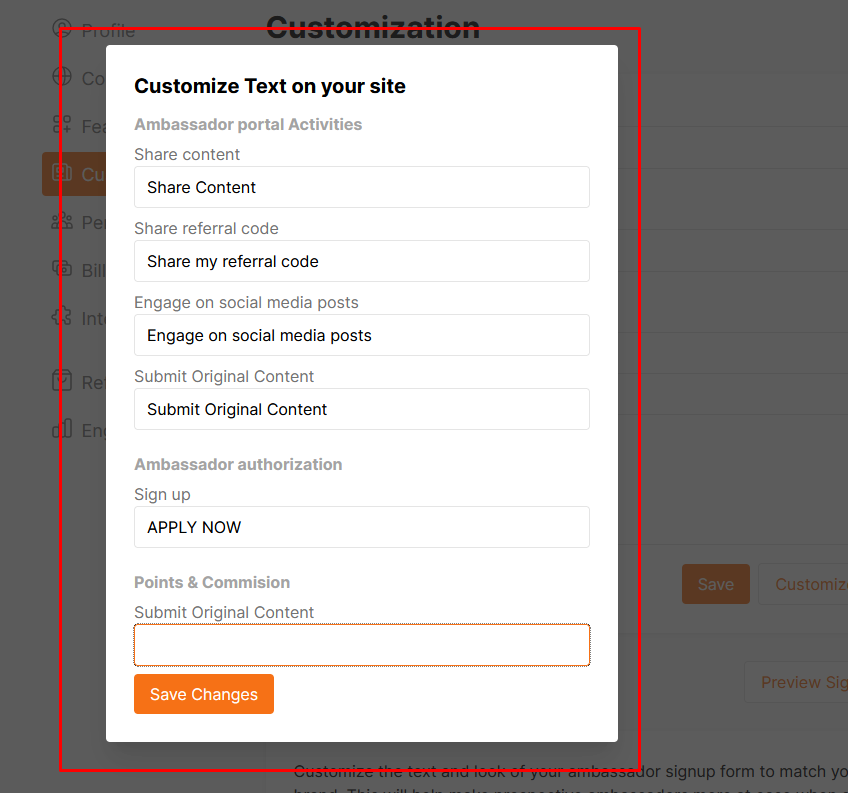Click the Customize button beside Save

pyautogui.click(x=803, y=584)
